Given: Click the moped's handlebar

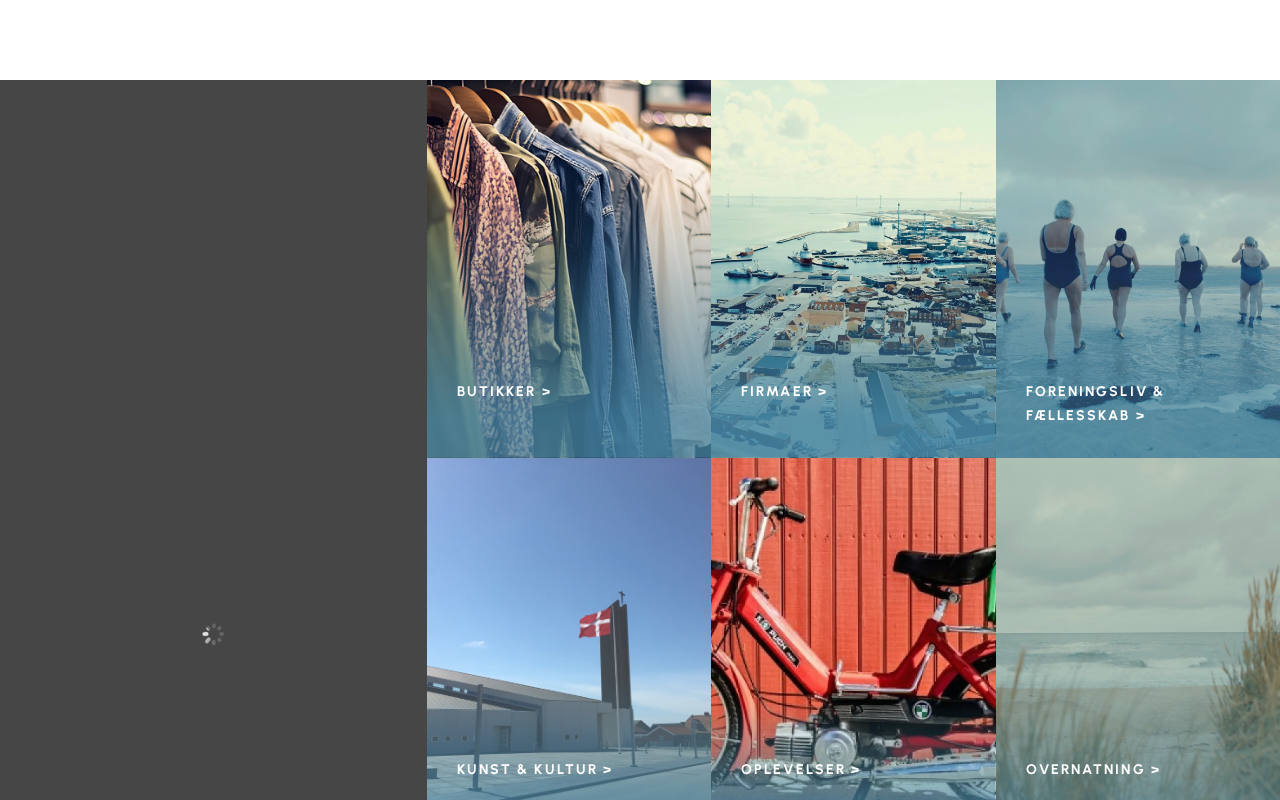Looking at the screenshot, I should (765, 496).
